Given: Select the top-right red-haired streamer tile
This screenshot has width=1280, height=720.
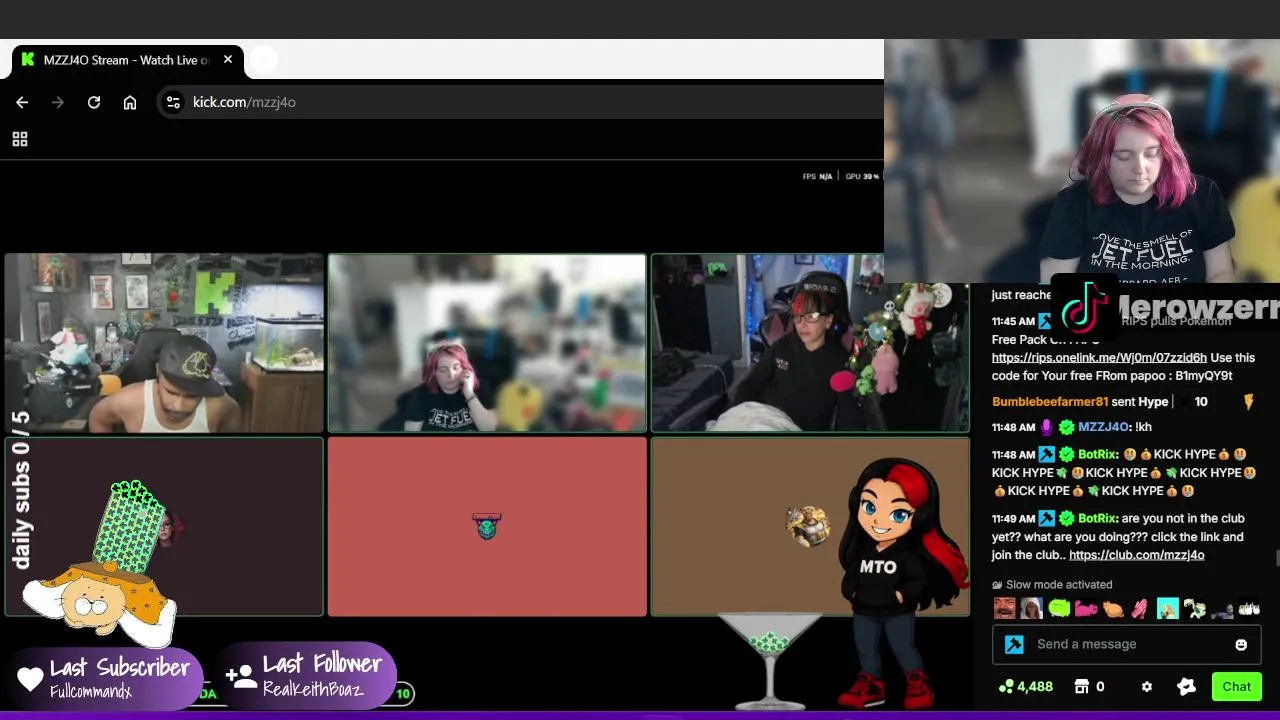Looking at the screenshot, I should 810,343.
